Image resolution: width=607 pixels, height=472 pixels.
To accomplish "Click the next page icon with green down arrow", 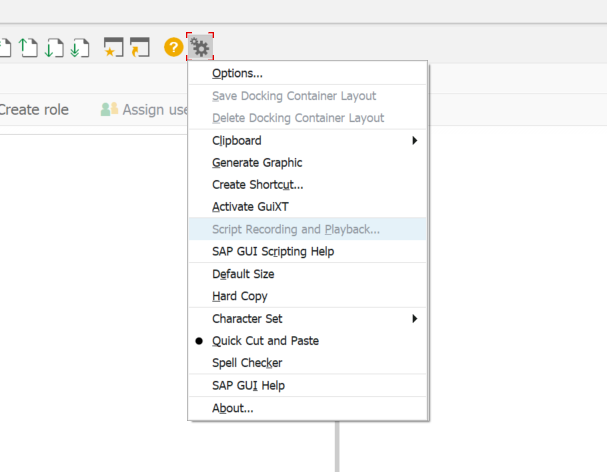I will [x=54, y=48].
